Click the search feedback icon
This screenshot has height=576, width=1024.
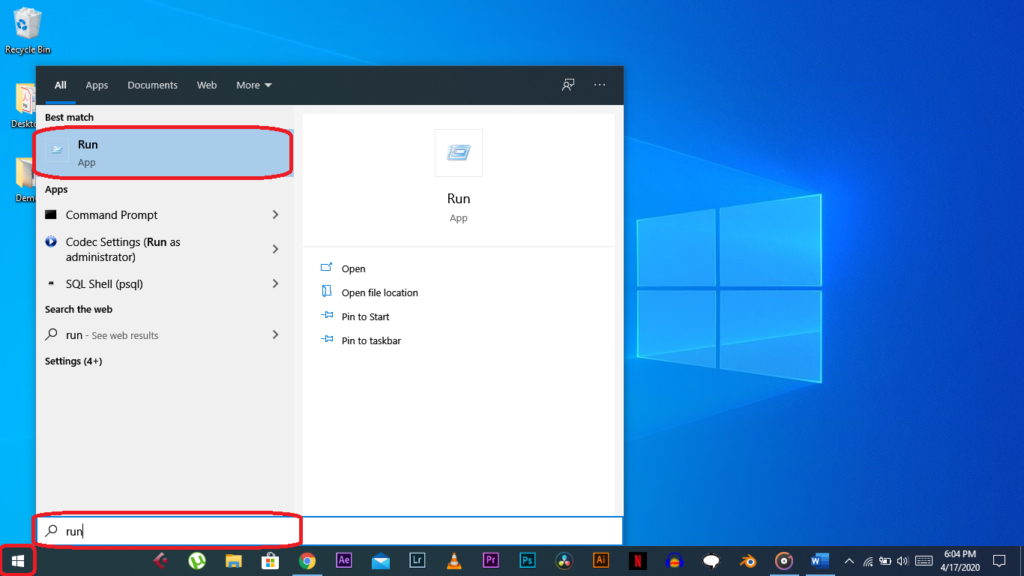568,85
